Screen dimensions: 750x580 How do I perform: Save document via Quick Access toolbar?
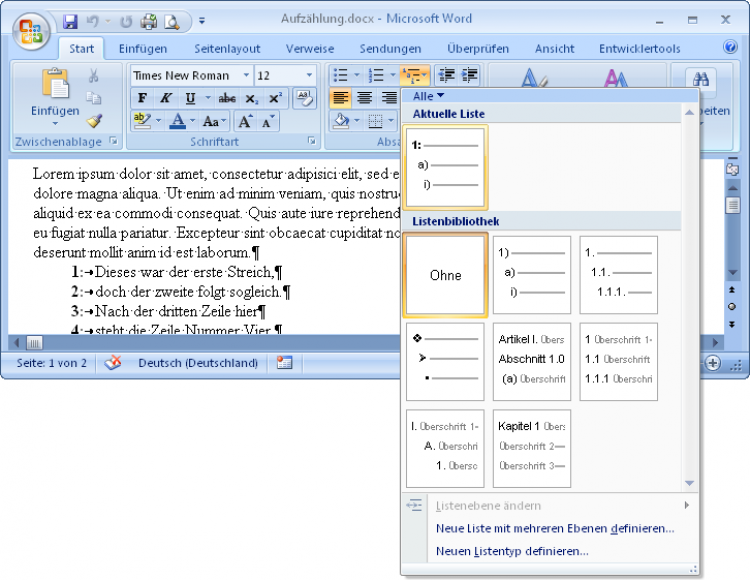click(70, 21)
